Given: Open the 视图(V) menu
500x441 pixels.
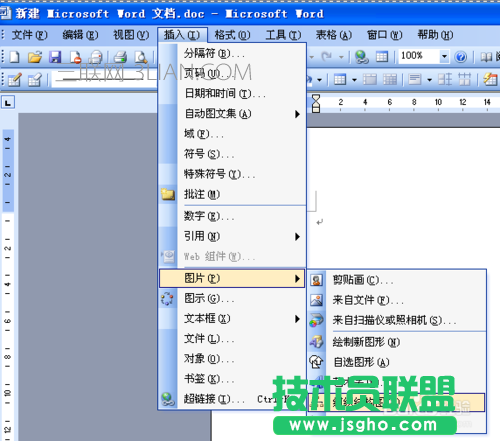Looking at the screenshot, I should tap(131, 35).
